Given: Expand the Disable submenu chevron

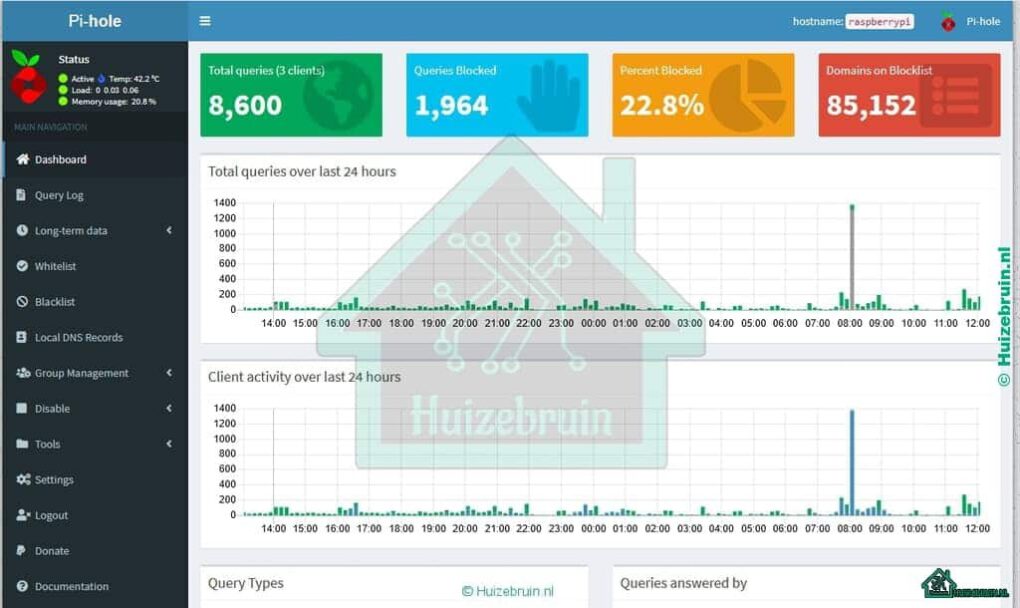Looking at the screenshot, I should (x=169, y=408).
